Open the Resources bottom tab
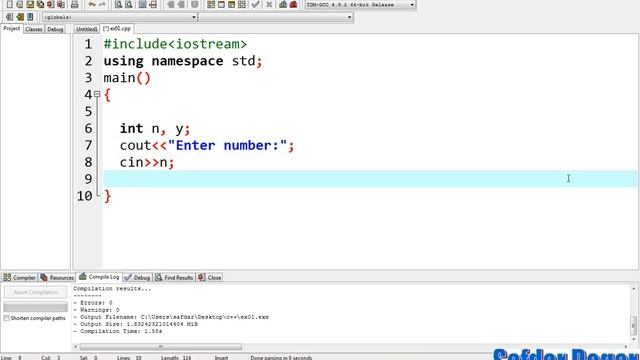This screenshot has height=360, width=640. [x=57, y=278]
